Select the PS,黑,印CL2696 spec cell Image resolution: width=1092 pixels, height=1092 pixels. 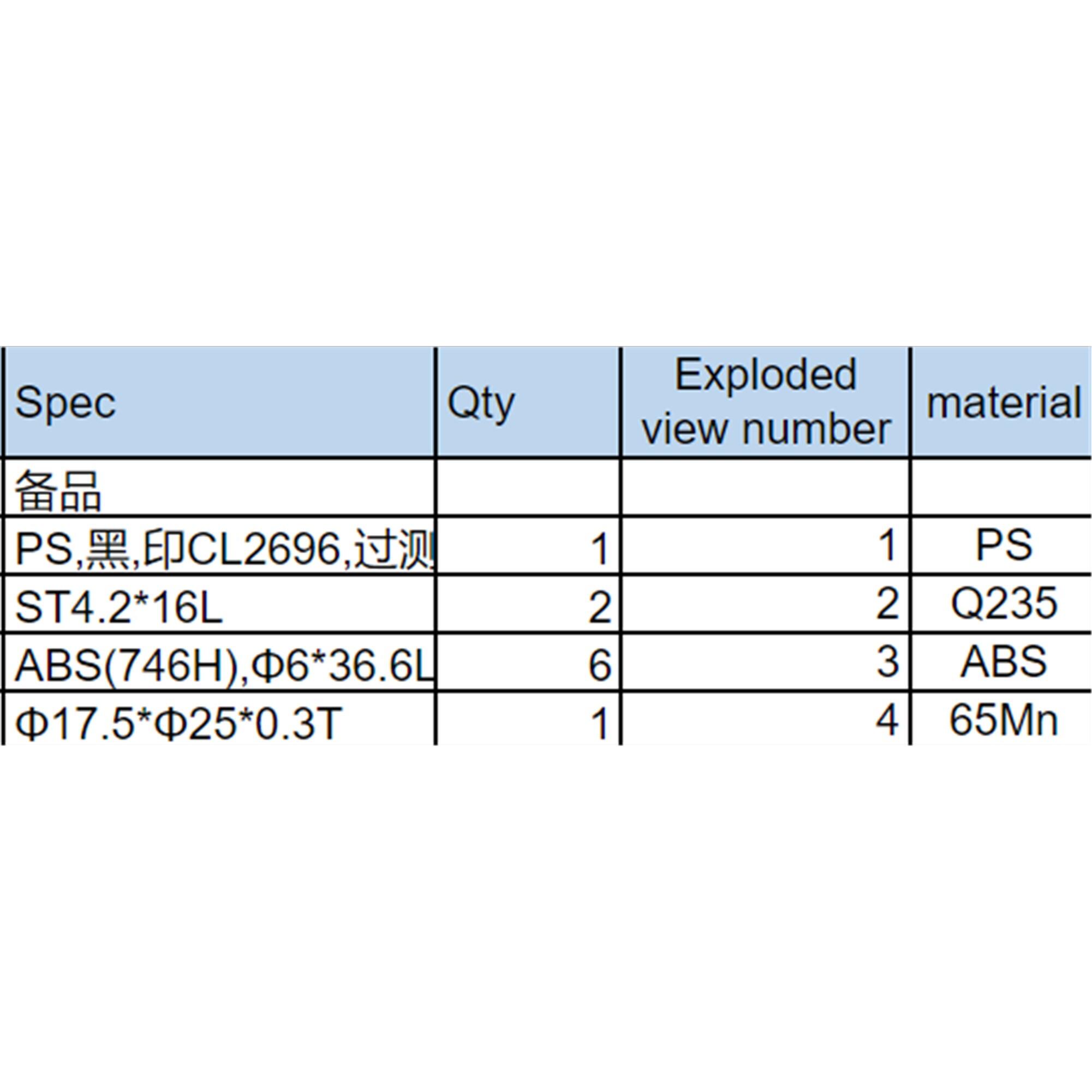[220, 545]
